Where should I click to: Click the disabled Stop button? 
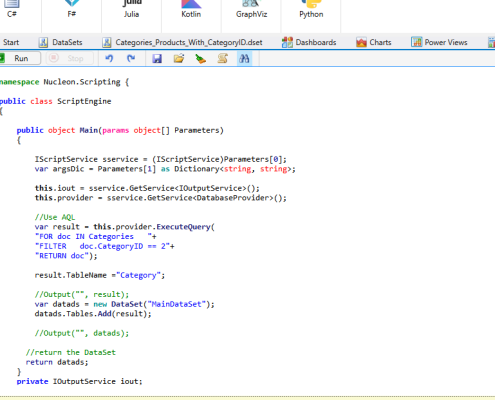pyautogui.click(x=69, y=58)
